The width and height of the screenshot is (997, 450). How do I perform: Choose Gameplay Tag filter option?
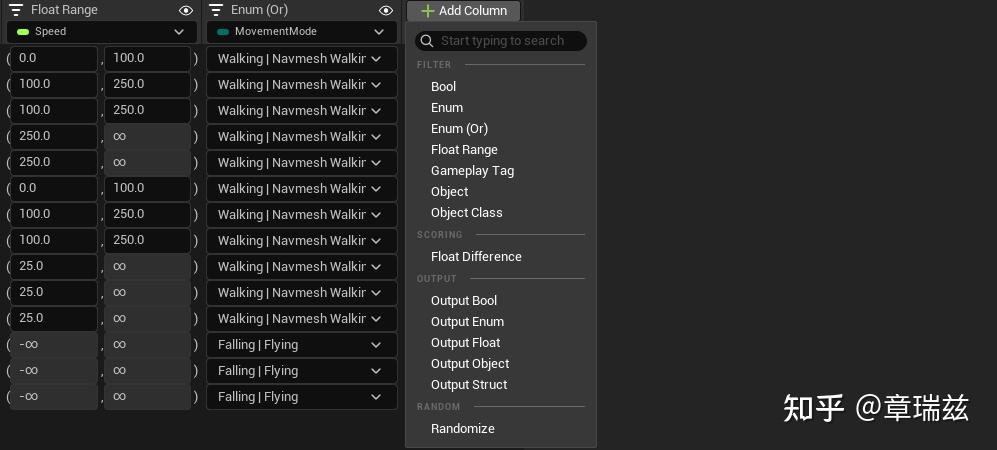tap(472, 171)
